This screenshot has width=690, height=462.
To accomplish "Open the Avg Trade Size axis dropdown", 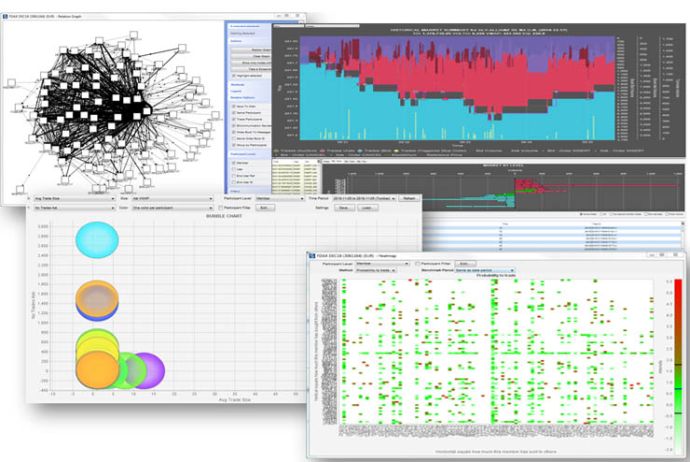I will (x=73, y=199).
